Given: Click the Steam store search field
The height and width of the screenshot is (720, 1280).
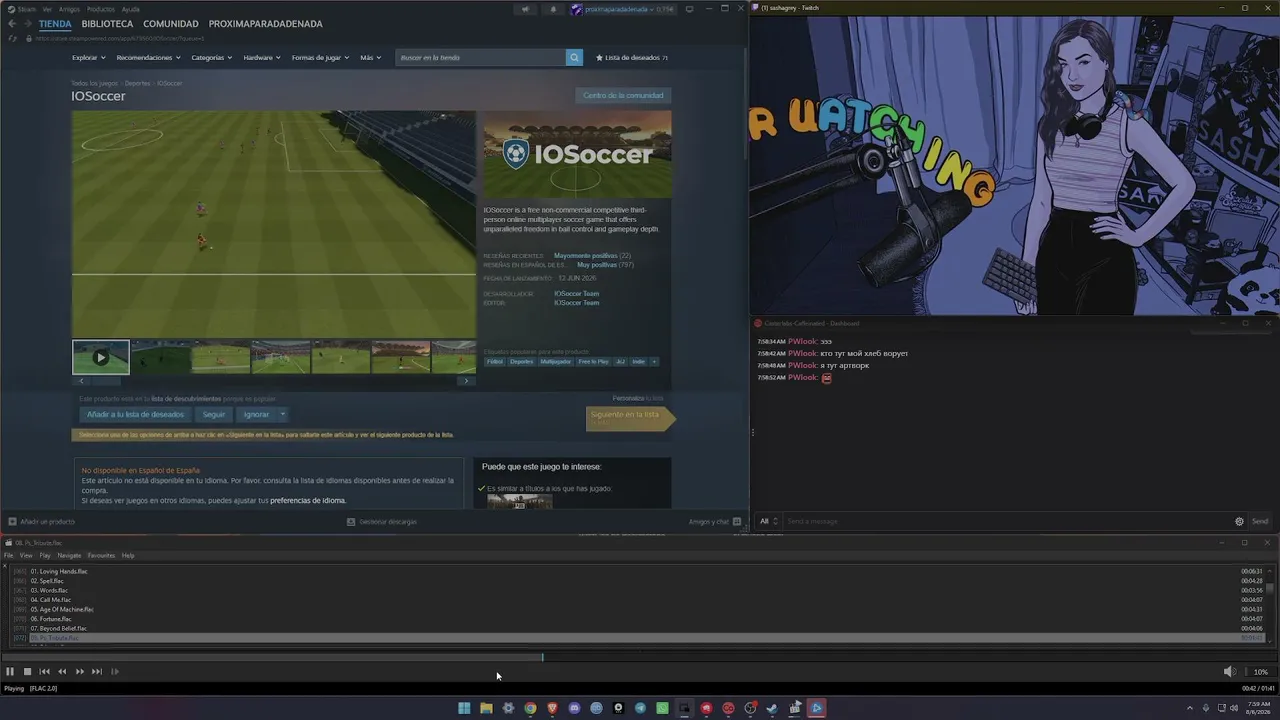Looking at the screenshot, I should click(x=481, y=58).
